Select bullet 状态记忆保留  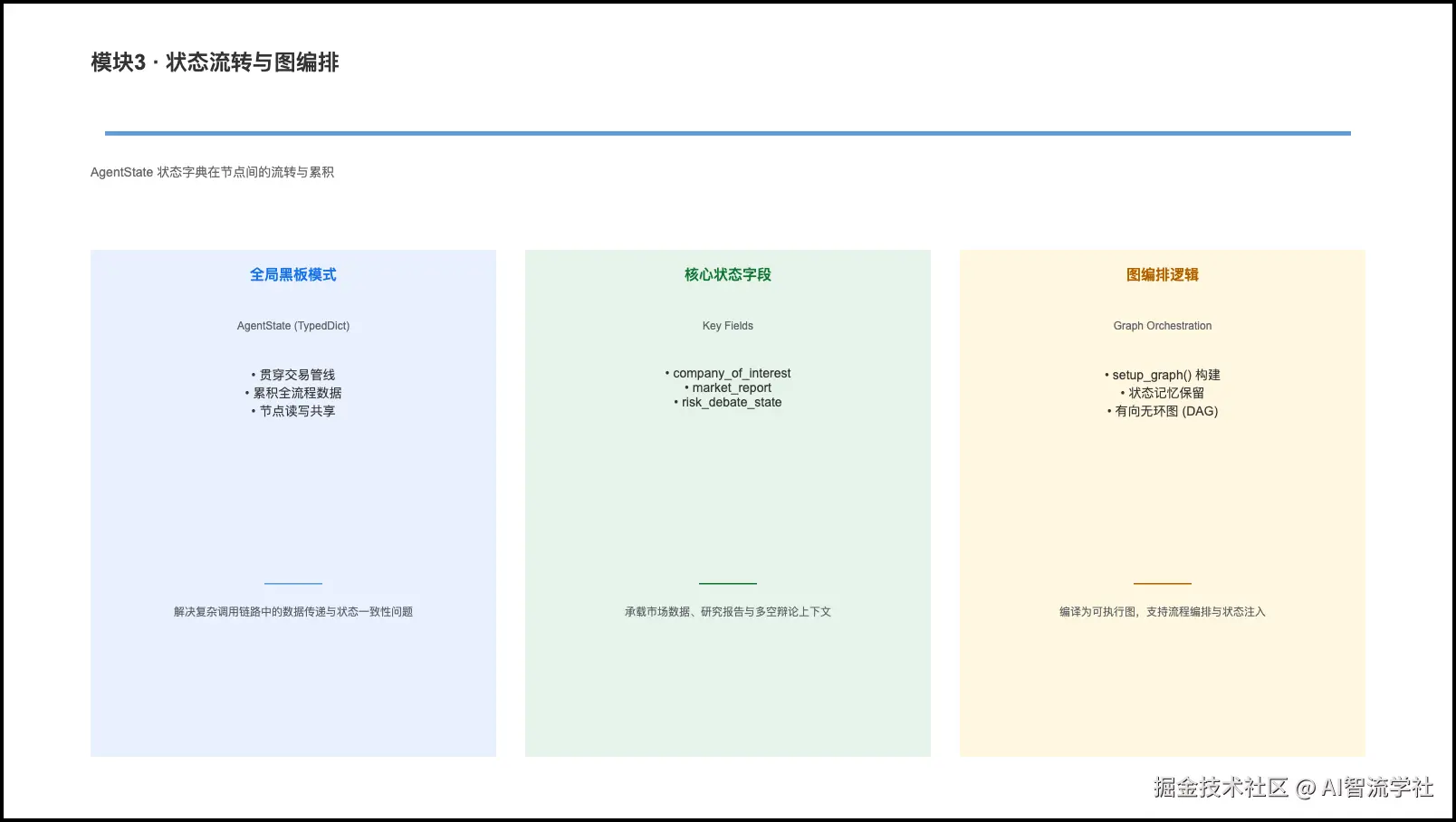tap(1163, 393)
